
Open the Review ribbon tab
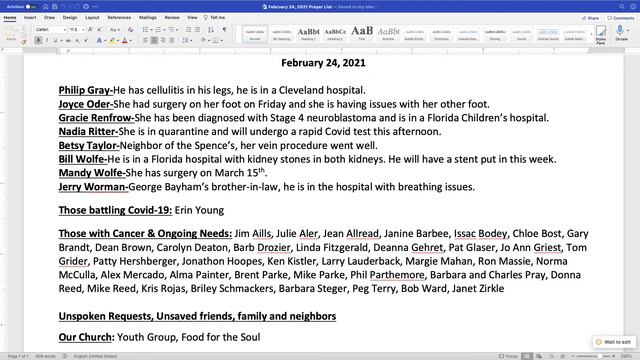tap(172, 18)
